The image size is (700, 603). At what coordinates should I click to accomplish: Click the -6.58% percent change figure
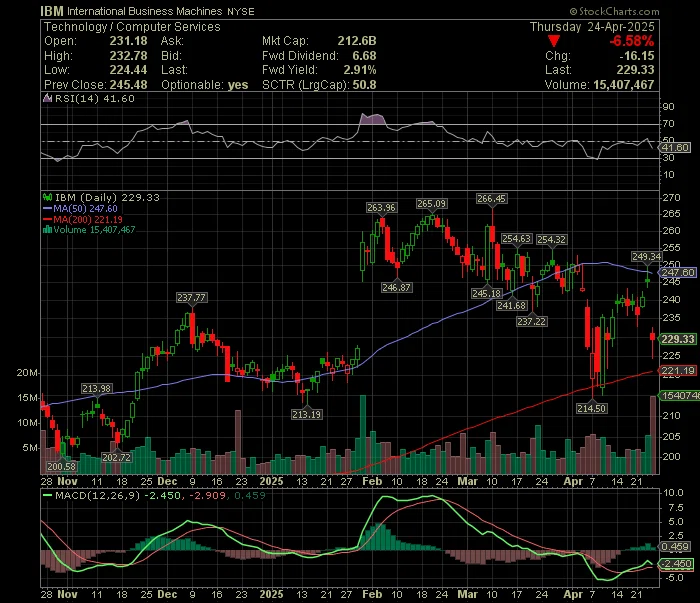(632, 41)
